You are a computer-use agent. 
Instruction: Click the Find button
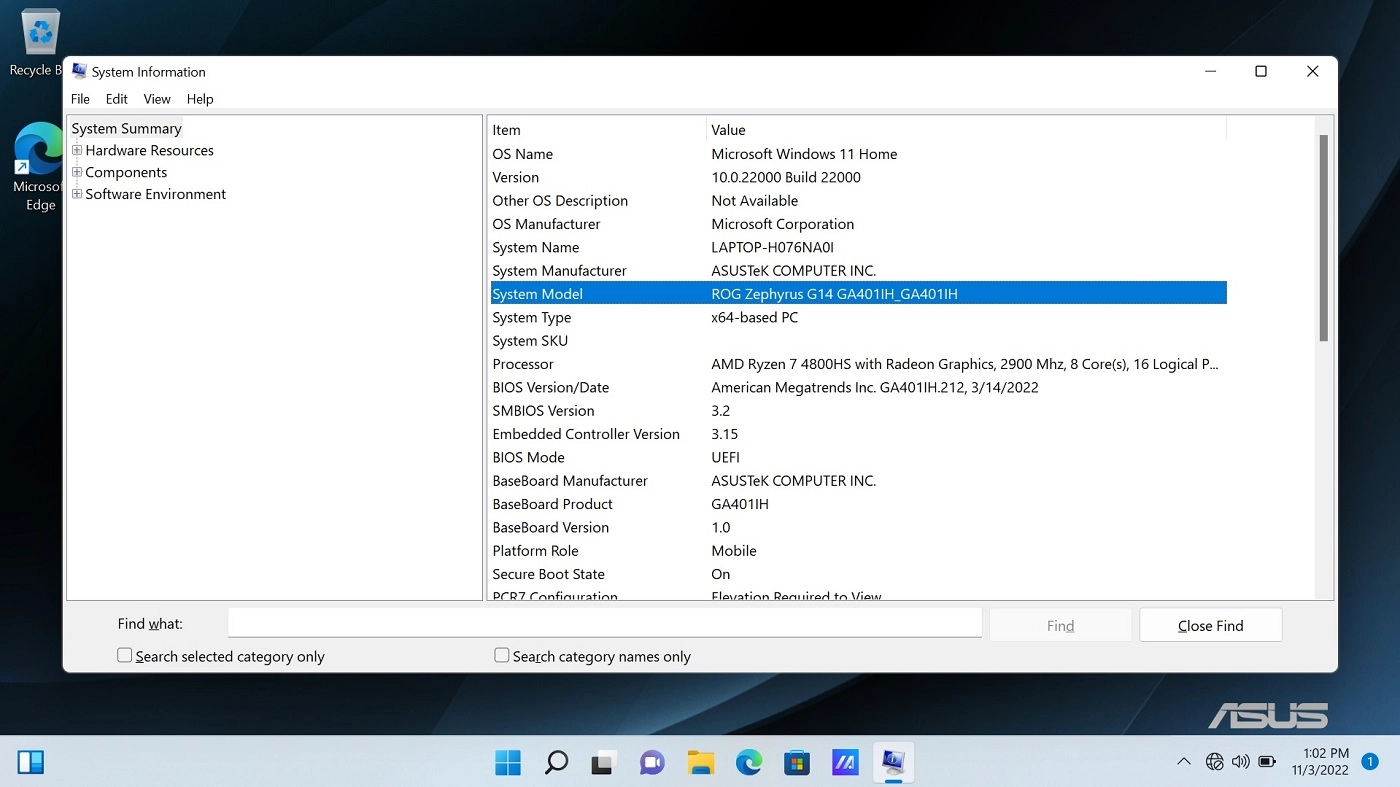(x=1060, y=625)
